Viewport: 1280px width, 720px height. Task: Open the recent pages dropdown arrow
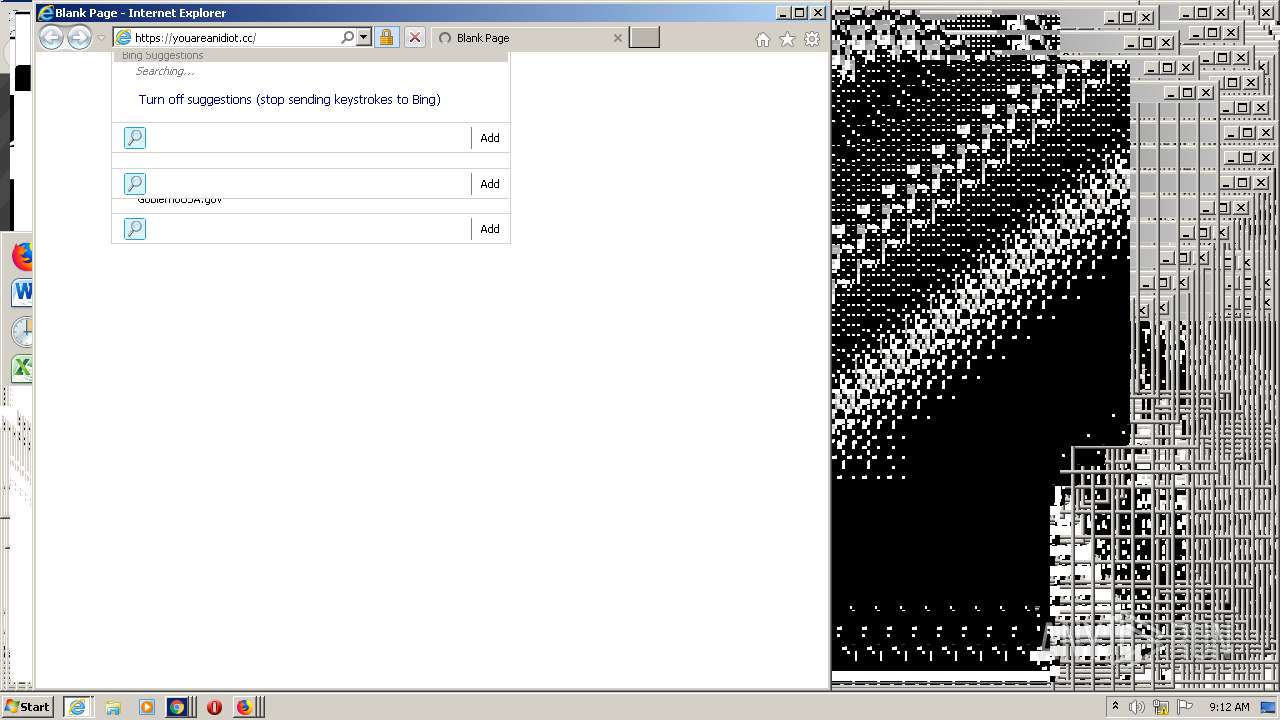(101, 38)
